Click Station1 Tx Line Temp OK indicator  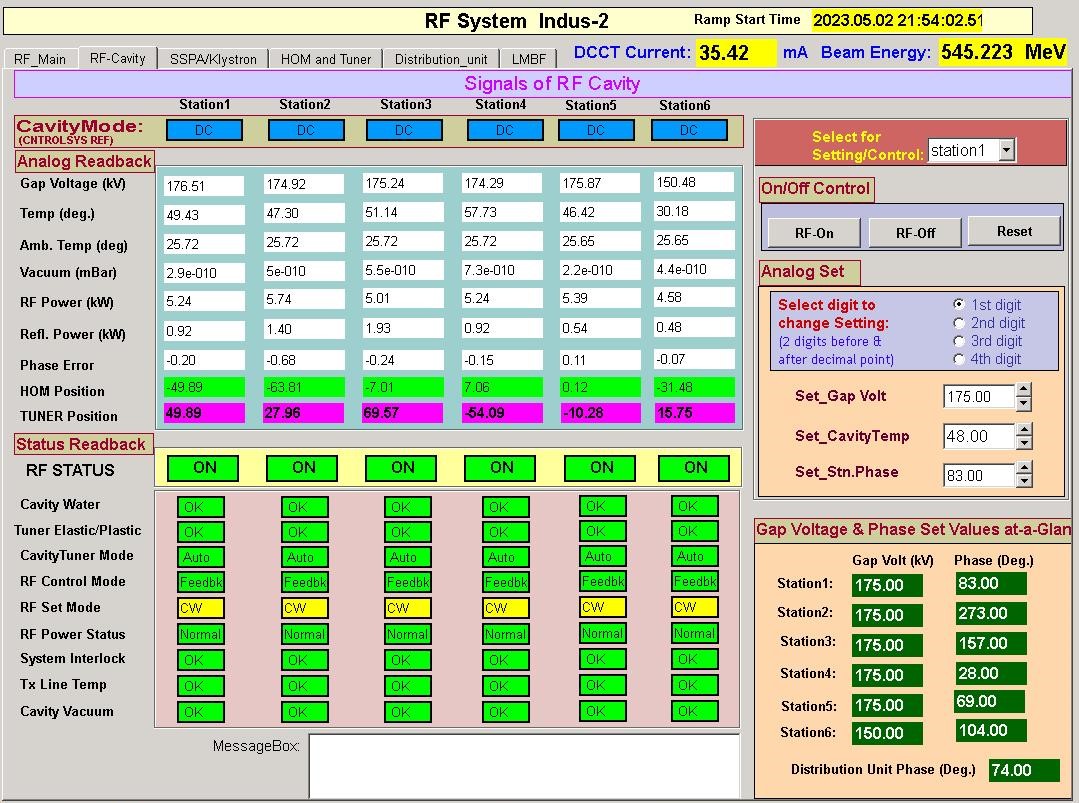tap(200, 686)
